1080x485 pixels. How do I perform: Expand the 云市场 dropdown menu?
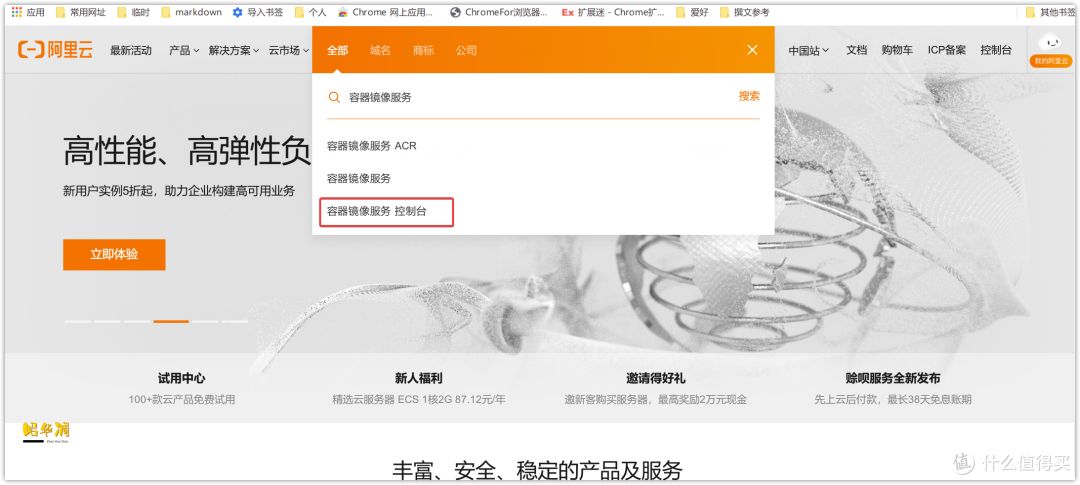tap(289, 50)
